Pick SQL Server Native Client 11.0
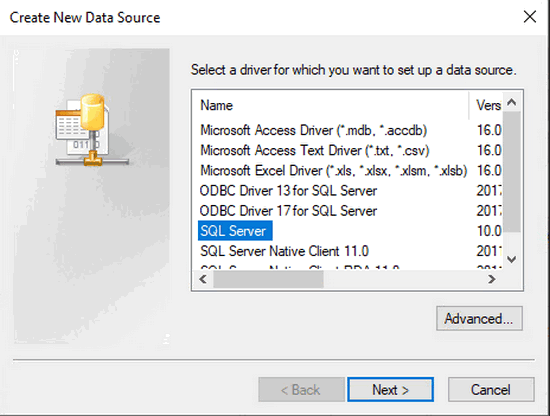The width and height of the screenshot is (550, 416). point(284,251)
